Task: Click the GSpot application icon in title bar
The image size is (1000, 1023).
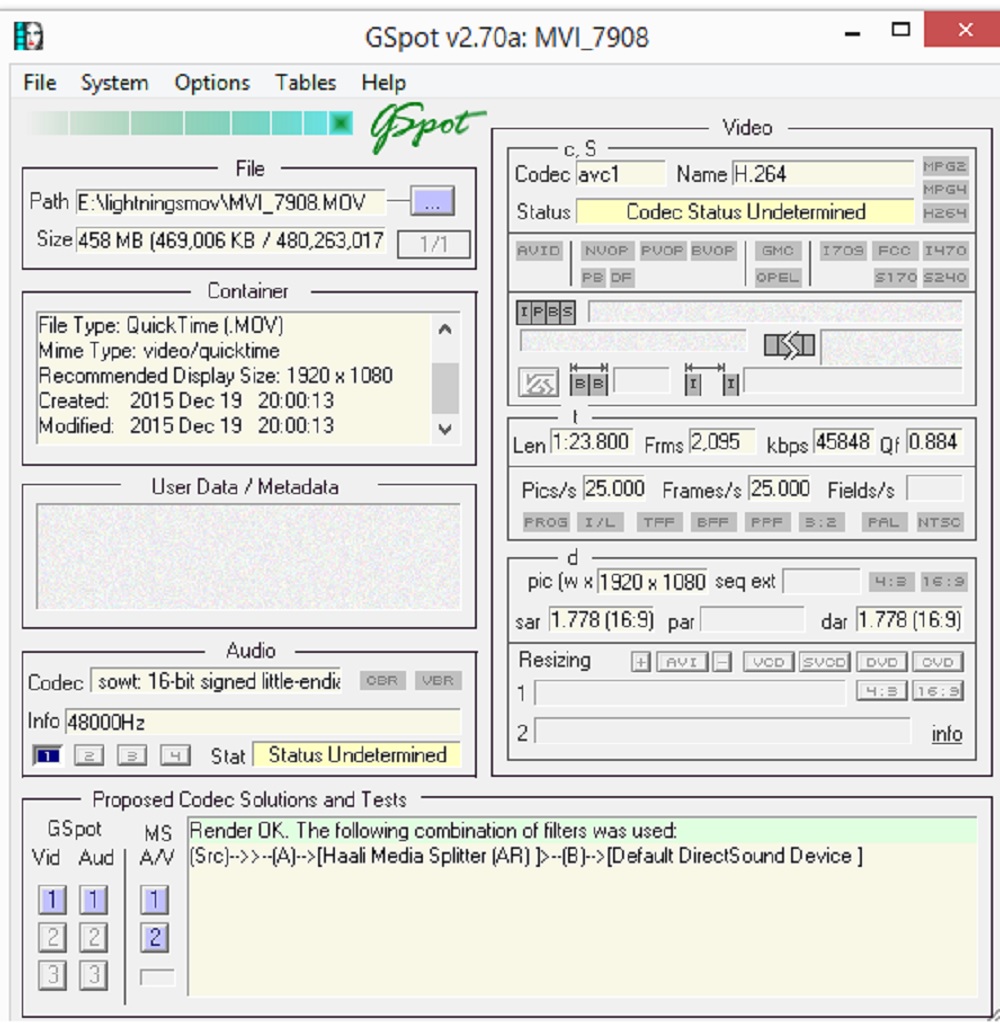Action: pyautogui.click(x=28, y=36)
